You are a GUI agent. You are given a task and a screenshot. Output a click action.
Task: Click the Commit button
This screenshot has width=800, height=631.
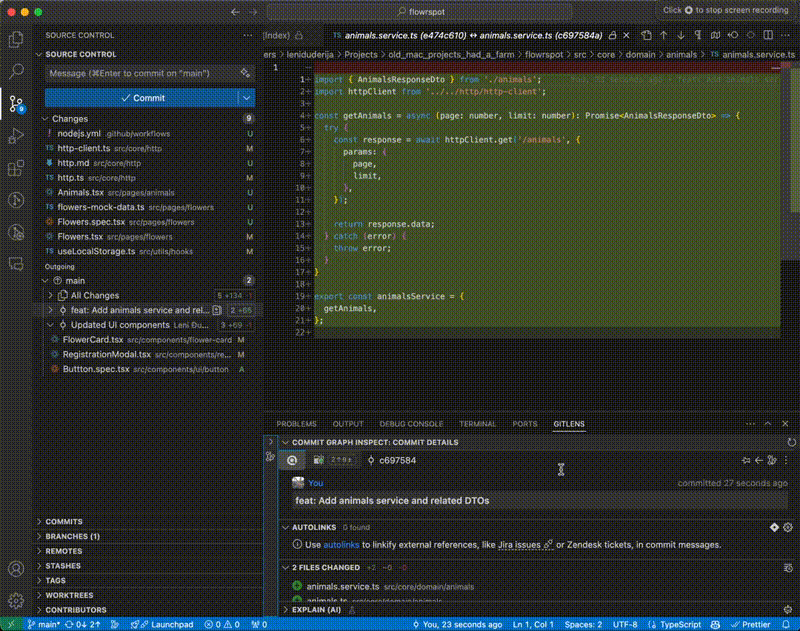[x=142, y=98]
